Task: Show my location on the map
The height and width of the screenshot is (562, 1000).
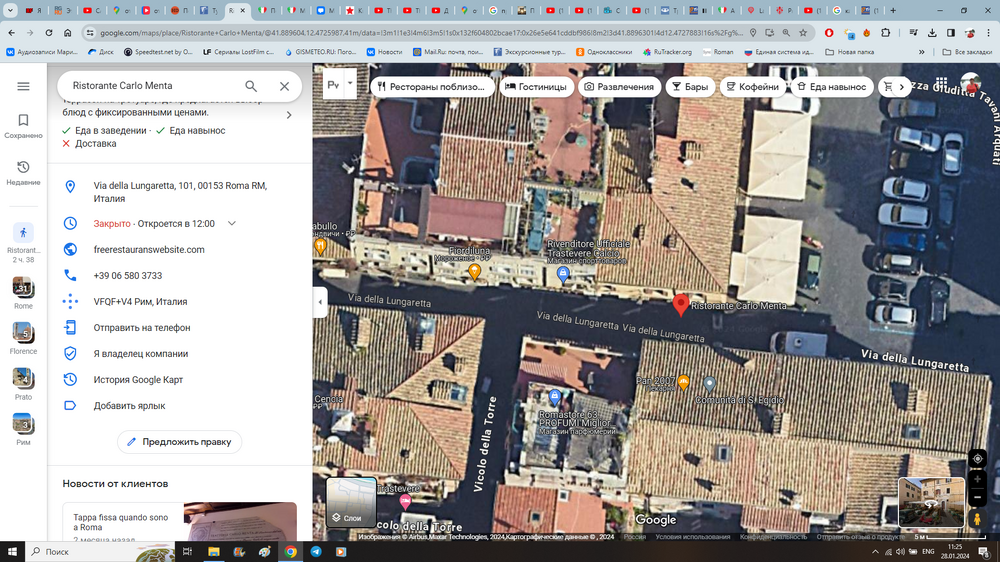Action: [x=977, y=459]
